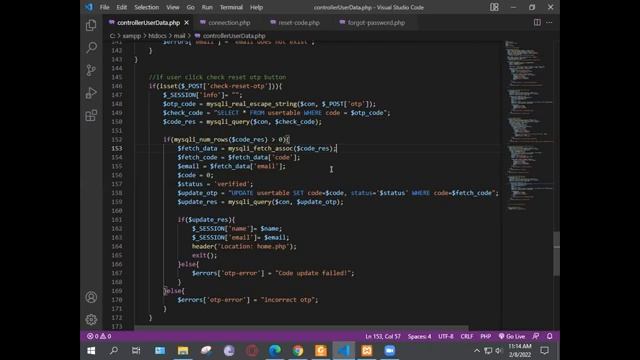Launch Google Chrome from the taskbar

(x=298, y=350)
